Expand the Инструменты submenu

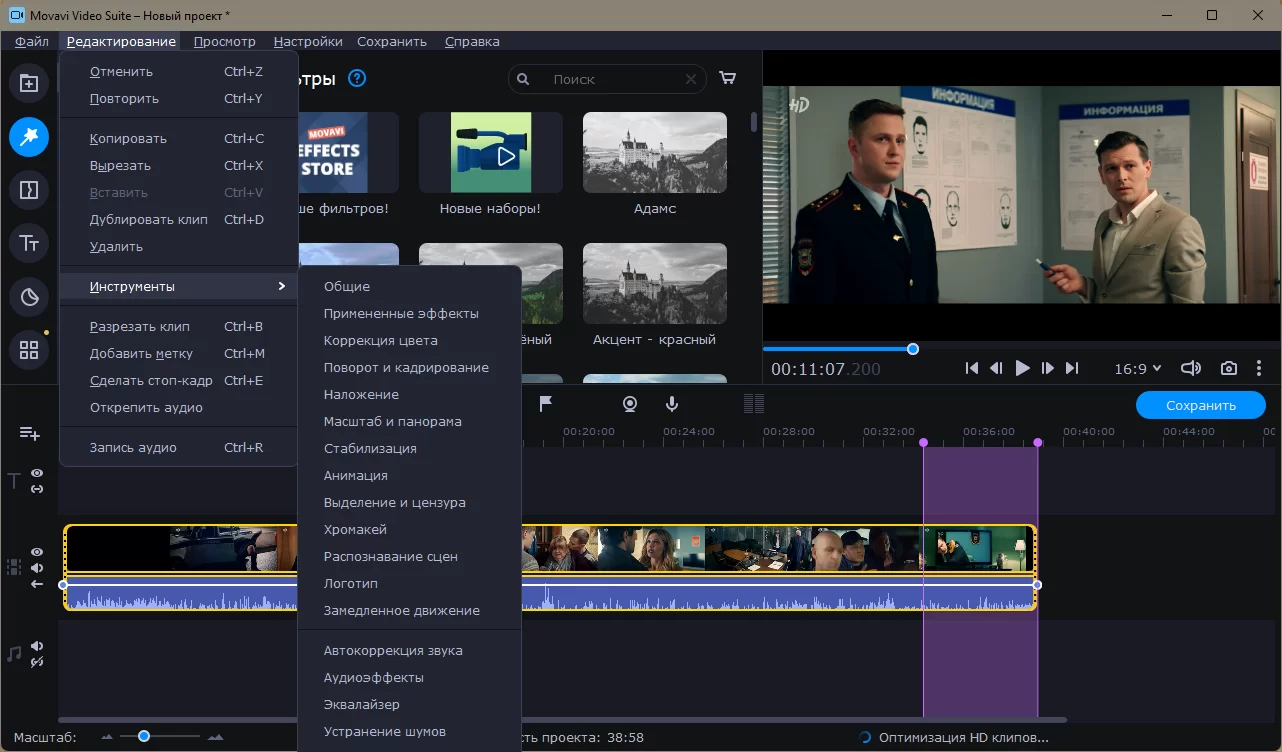[x=179, y=286]
